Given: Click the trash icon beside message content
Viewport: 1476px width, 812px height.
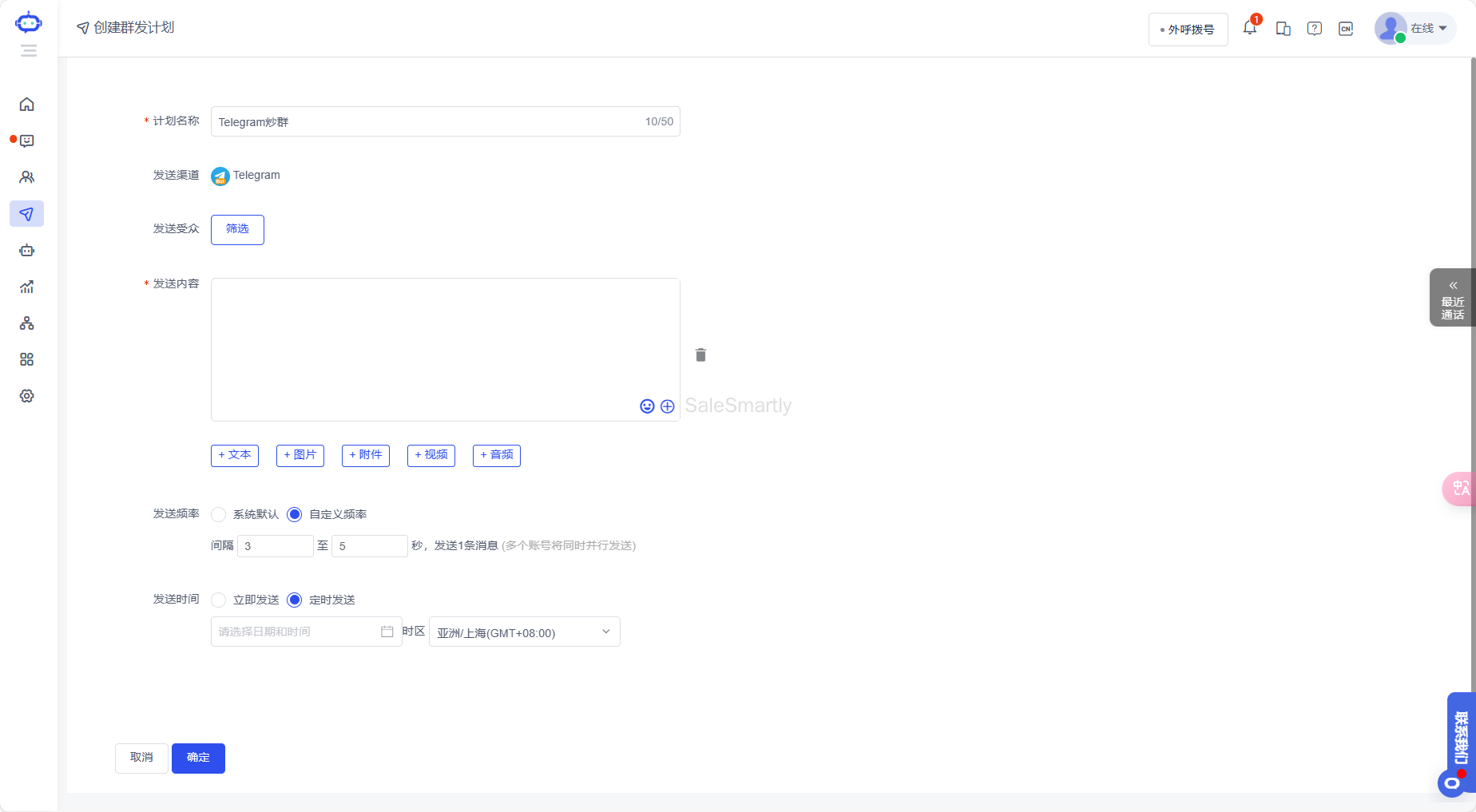Looking at the screenshot, I should (700, 355).
